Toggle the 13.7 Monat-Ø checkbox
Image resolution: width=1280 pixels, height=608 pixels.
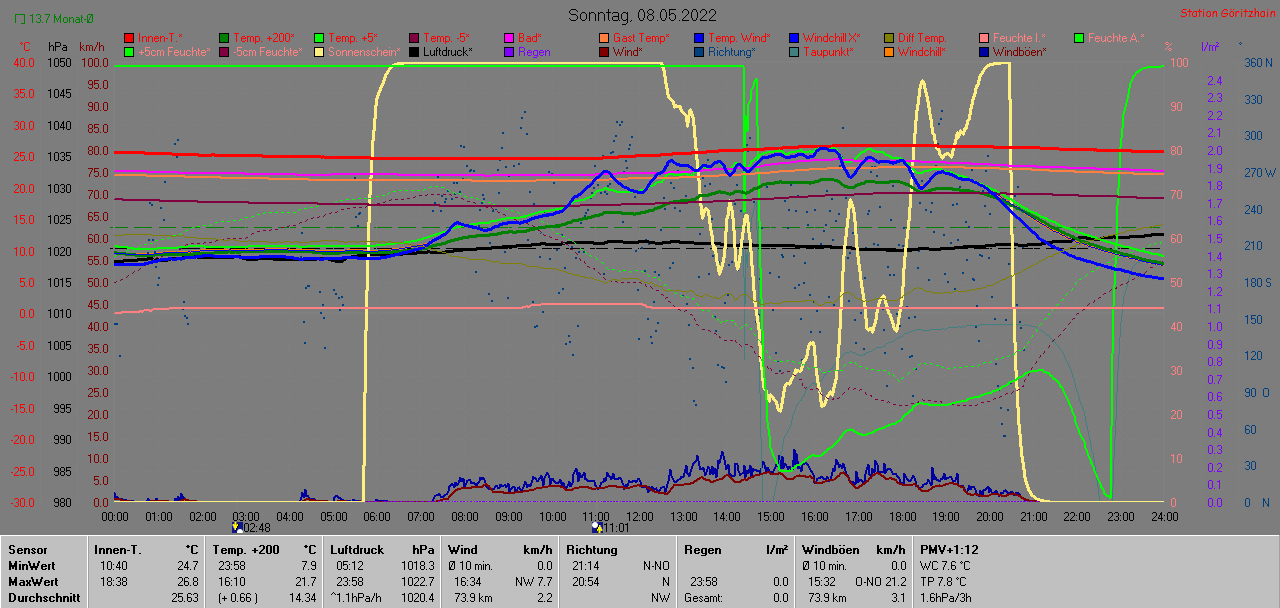pyautogui.click(x=20, y=19)
